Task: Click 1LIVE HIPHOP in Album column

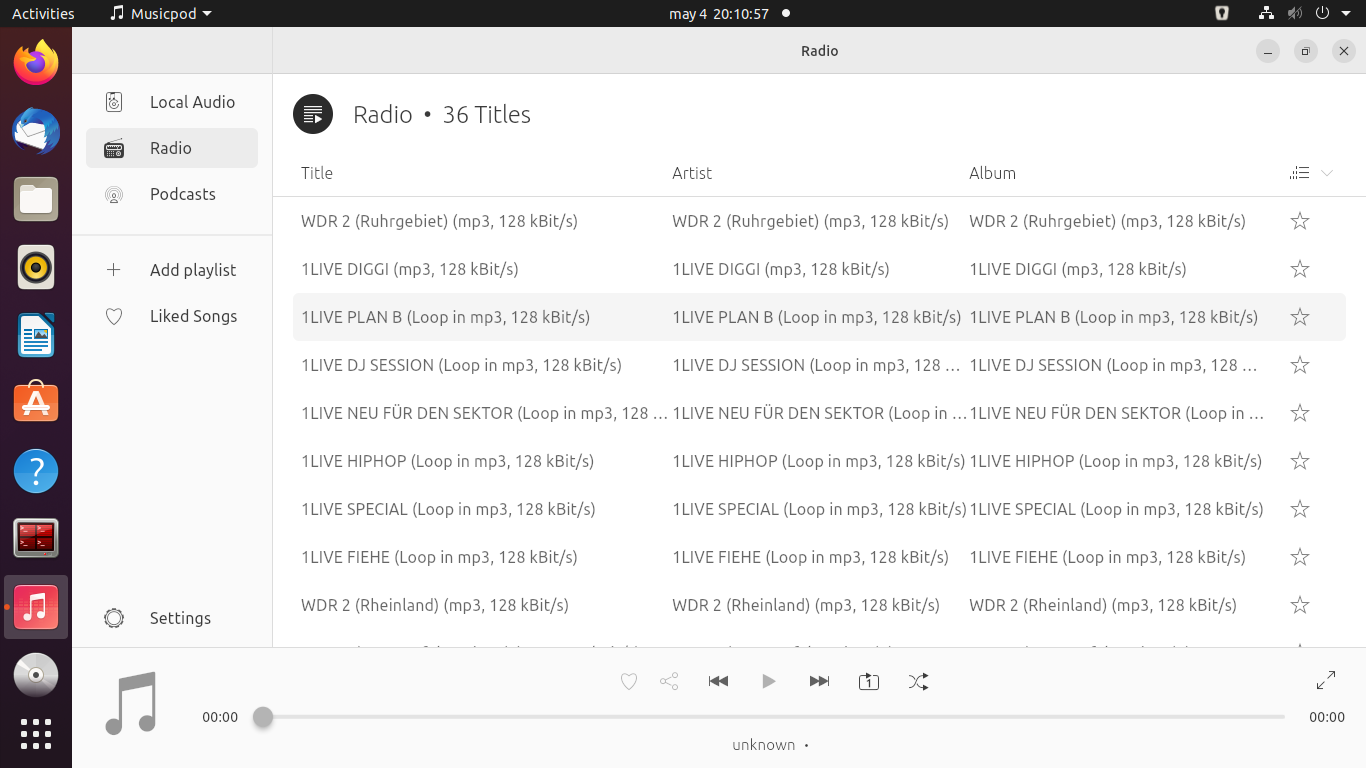Action: click(1115, 461)
